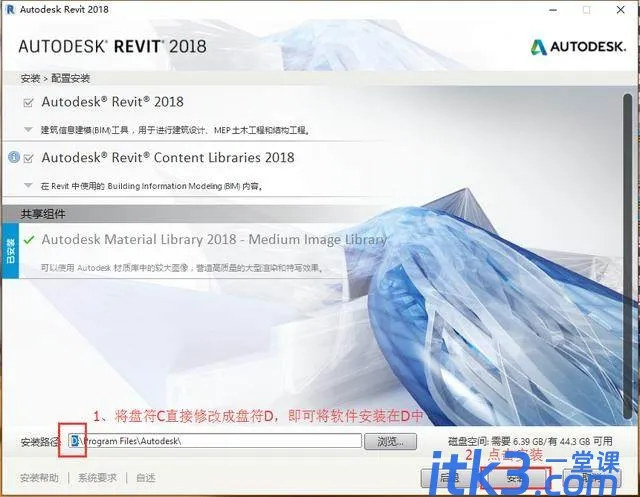Click the 安装 breadcrumb step
640x497 pixels.
pos(30,78)
